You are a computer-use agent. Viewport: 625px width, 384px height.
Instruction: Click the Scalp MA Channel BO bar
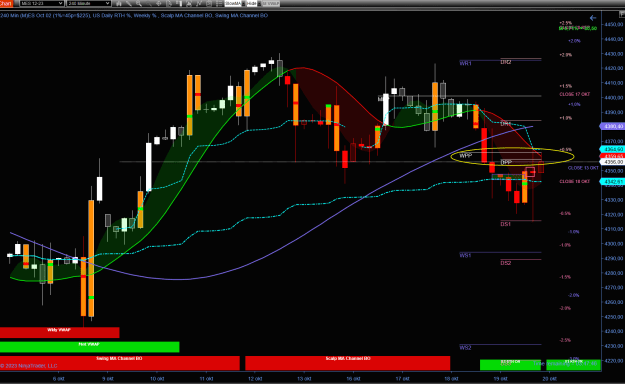click(348, 363)
